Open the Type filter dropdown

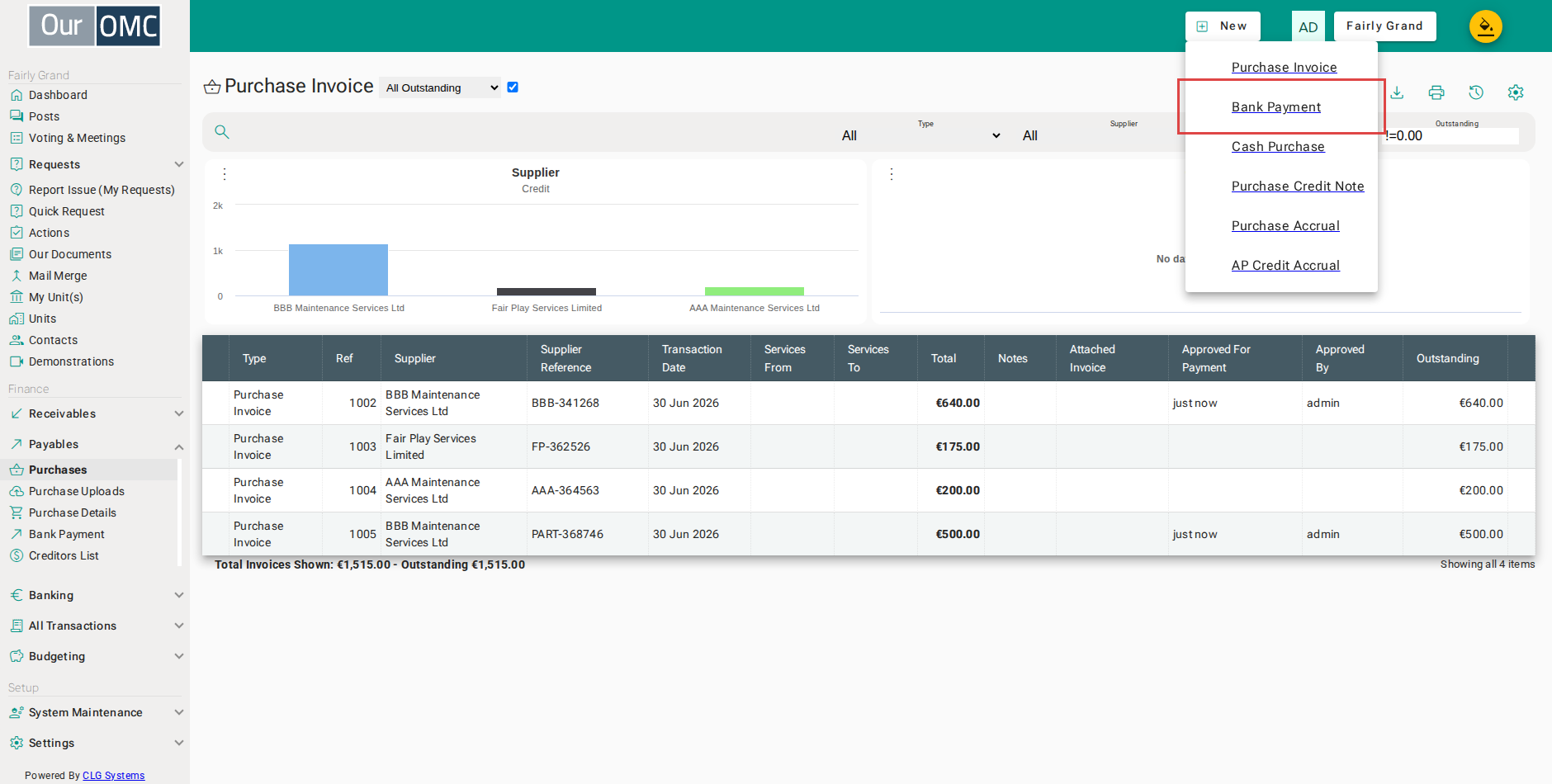click(x=921, y=135)
